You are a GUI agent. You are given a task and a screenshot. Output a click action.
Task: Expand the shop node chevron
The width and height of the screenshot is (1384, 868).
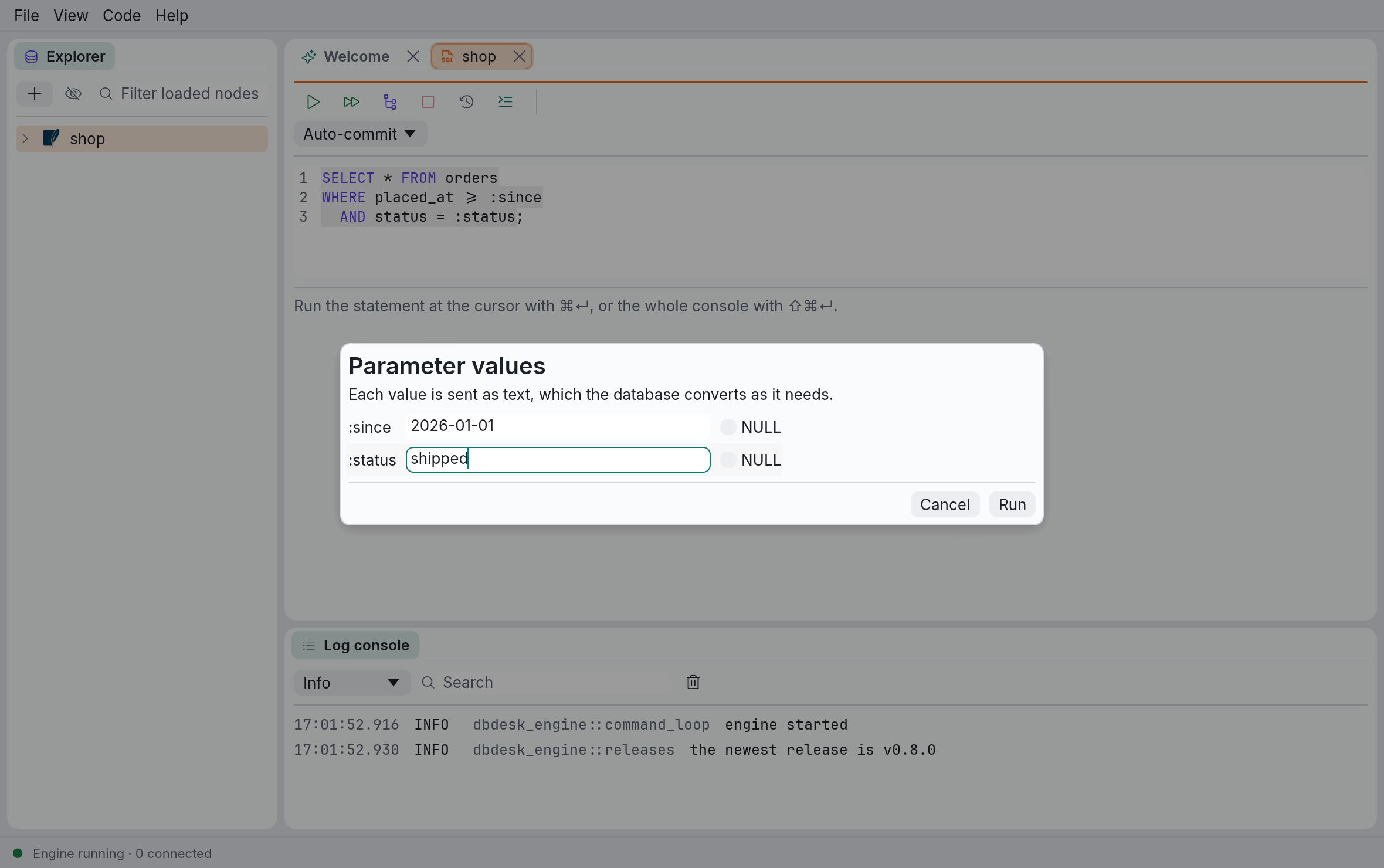25,139
